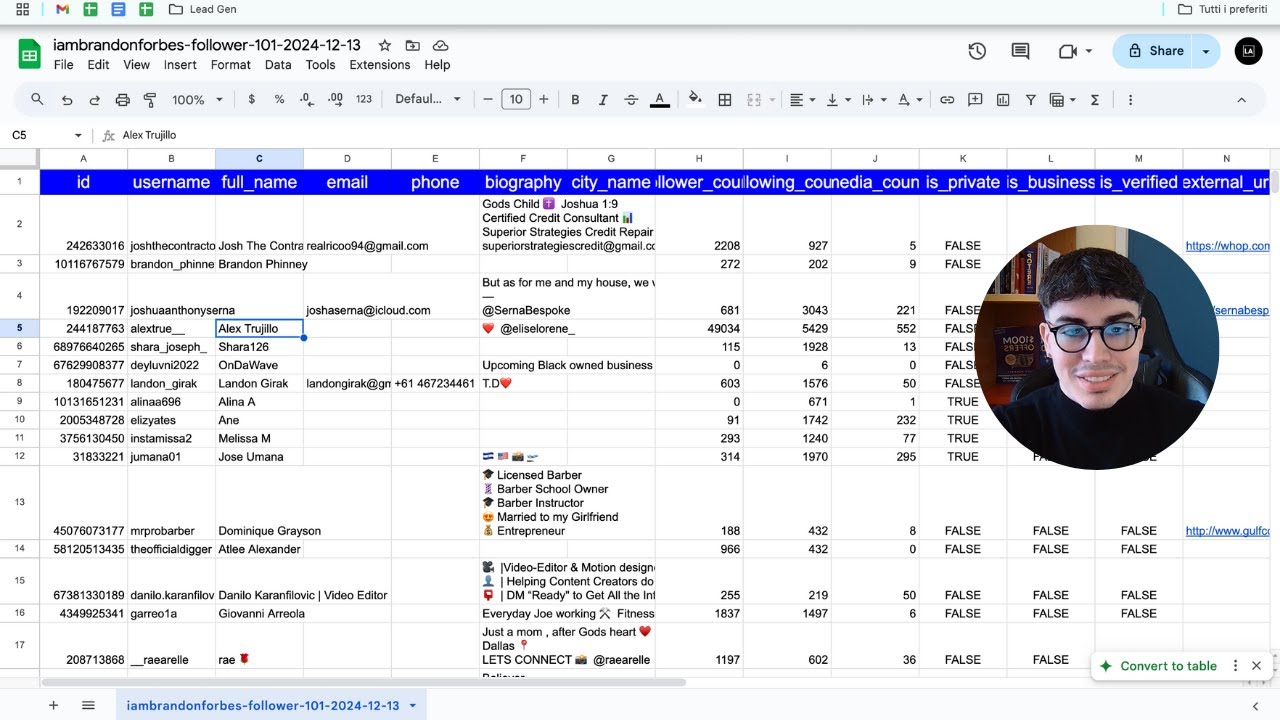Open the functions menu
This screenshot has height=720, width=1280.
pos(1095,100)
